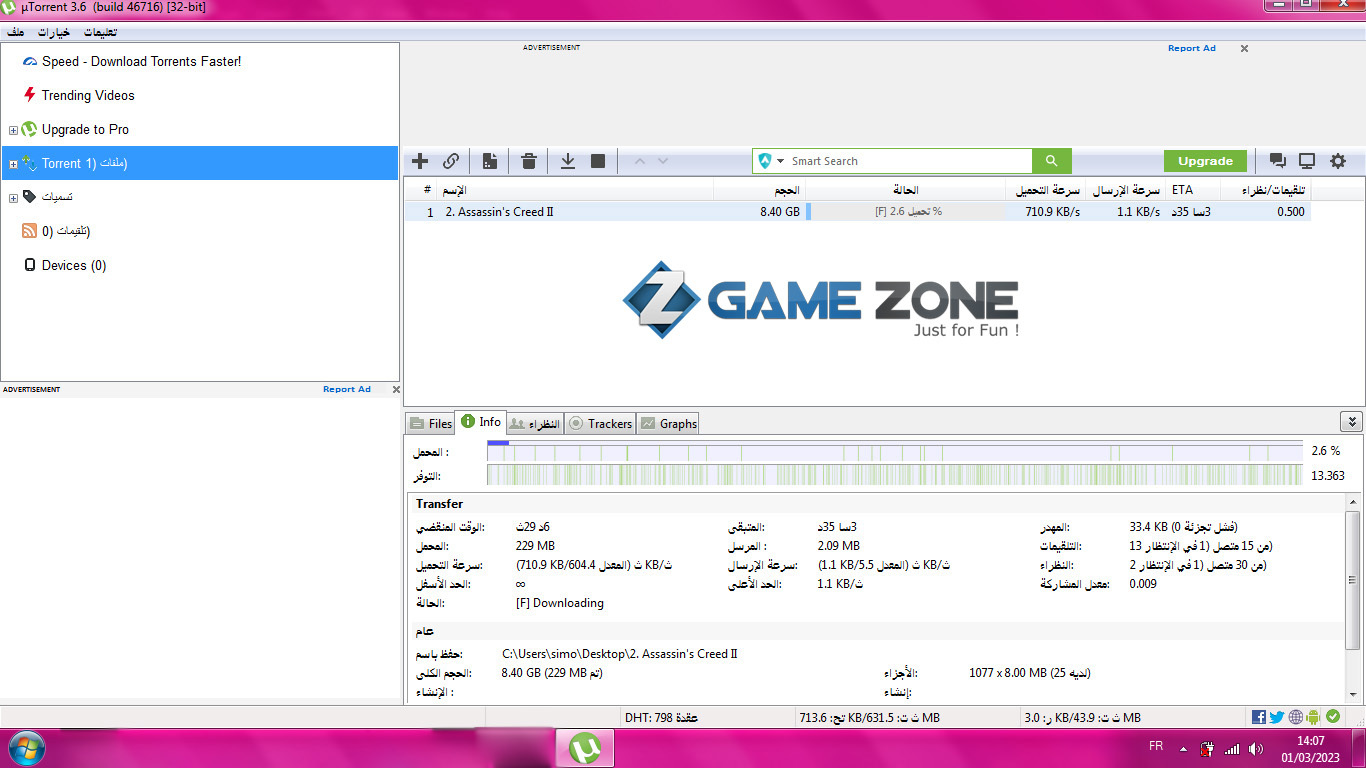Stop the torrent with the square icon

(598, 161)
